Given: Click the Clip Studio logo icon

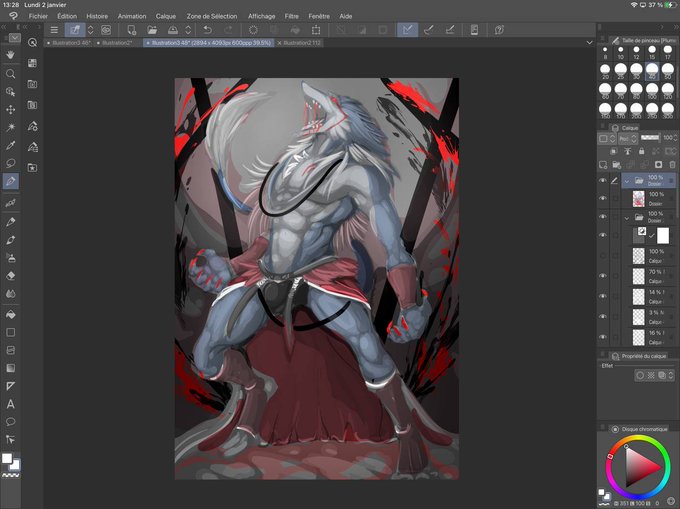Looking at the screenshot, I should click(13, 16).
